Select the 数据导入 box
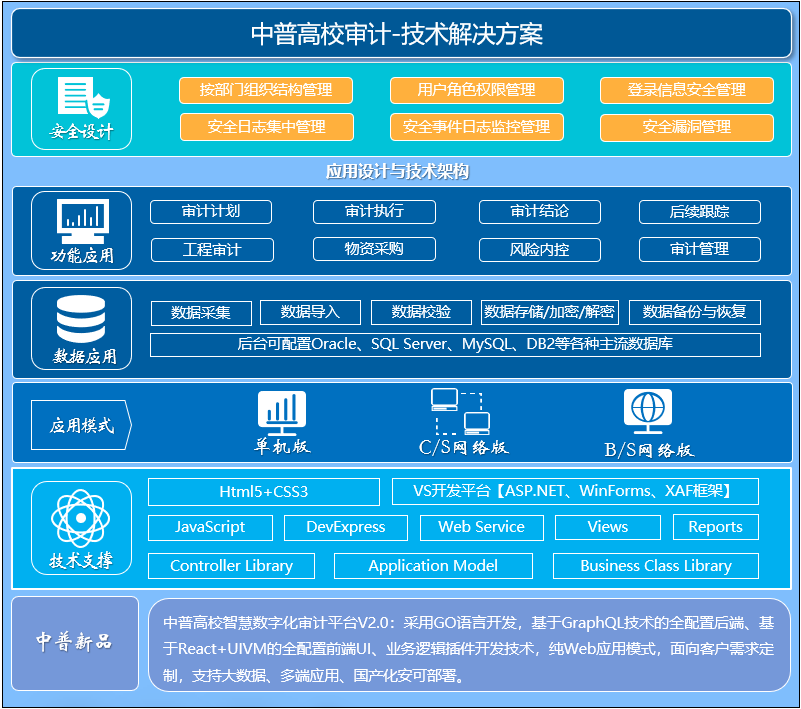This screenshot has width=801, height=709. [x=311, y=312]
